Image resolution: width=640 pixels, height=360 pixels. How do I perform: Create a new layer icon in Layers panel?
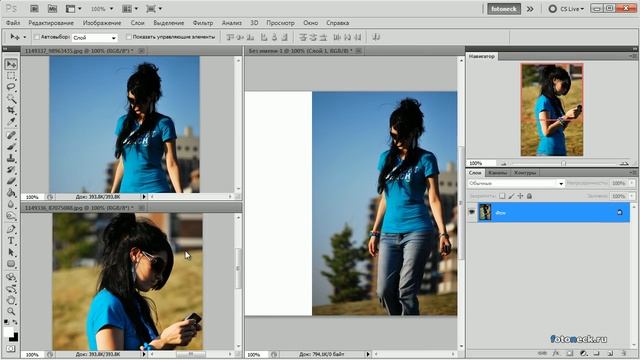[610, 353]
